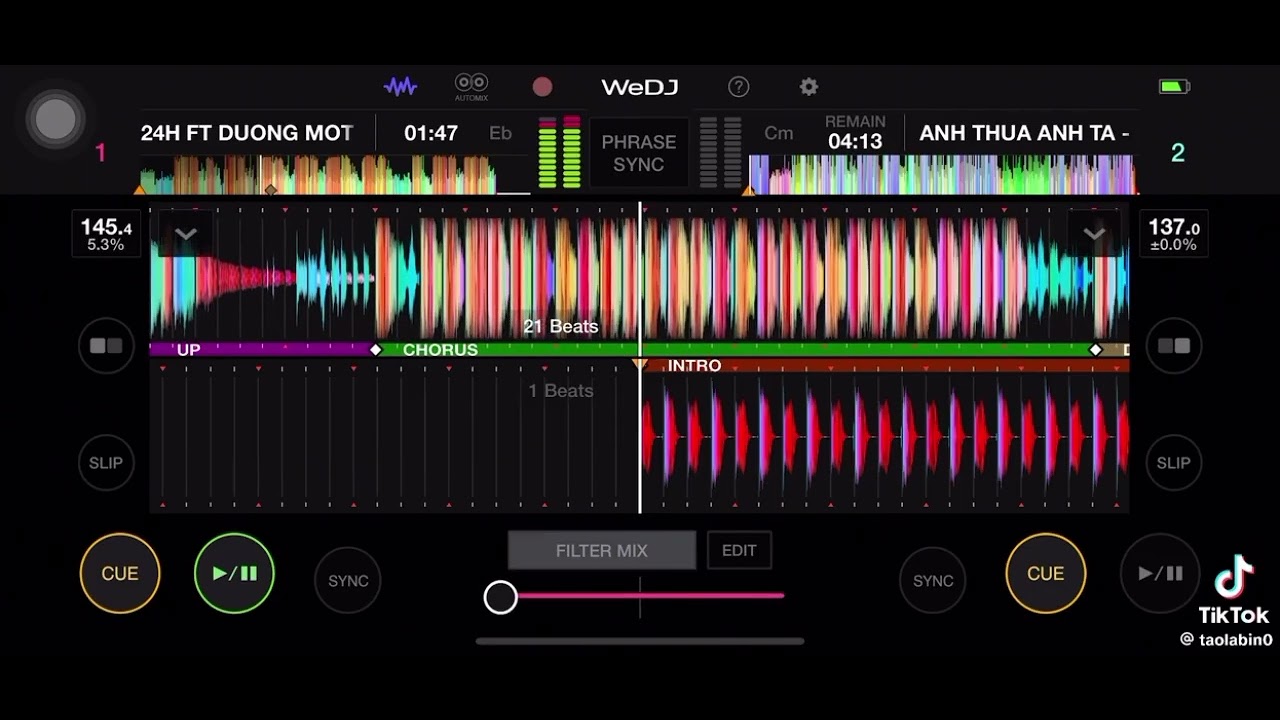The width and height of the screenshot is (1280, 720).
Task: Enable SYNC on deck 1
Action: [348, 580]
